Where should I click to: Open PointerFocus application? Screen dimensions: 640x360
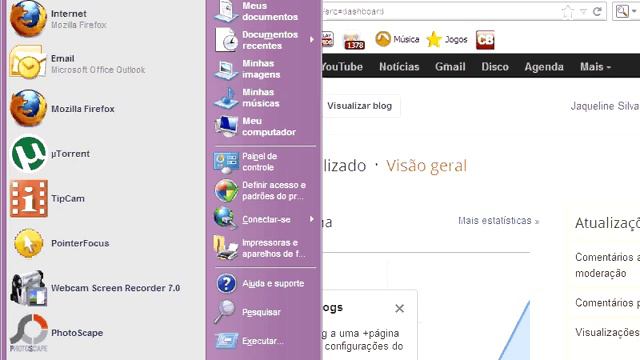[105, 243]
